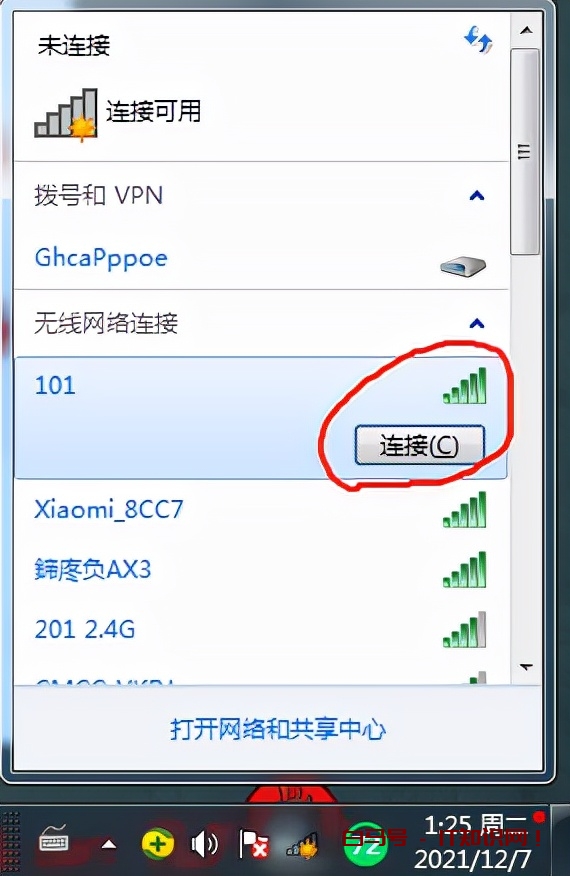
Task: Select the 201 2.4G wireless network
Action: click(x=261, y=630)
